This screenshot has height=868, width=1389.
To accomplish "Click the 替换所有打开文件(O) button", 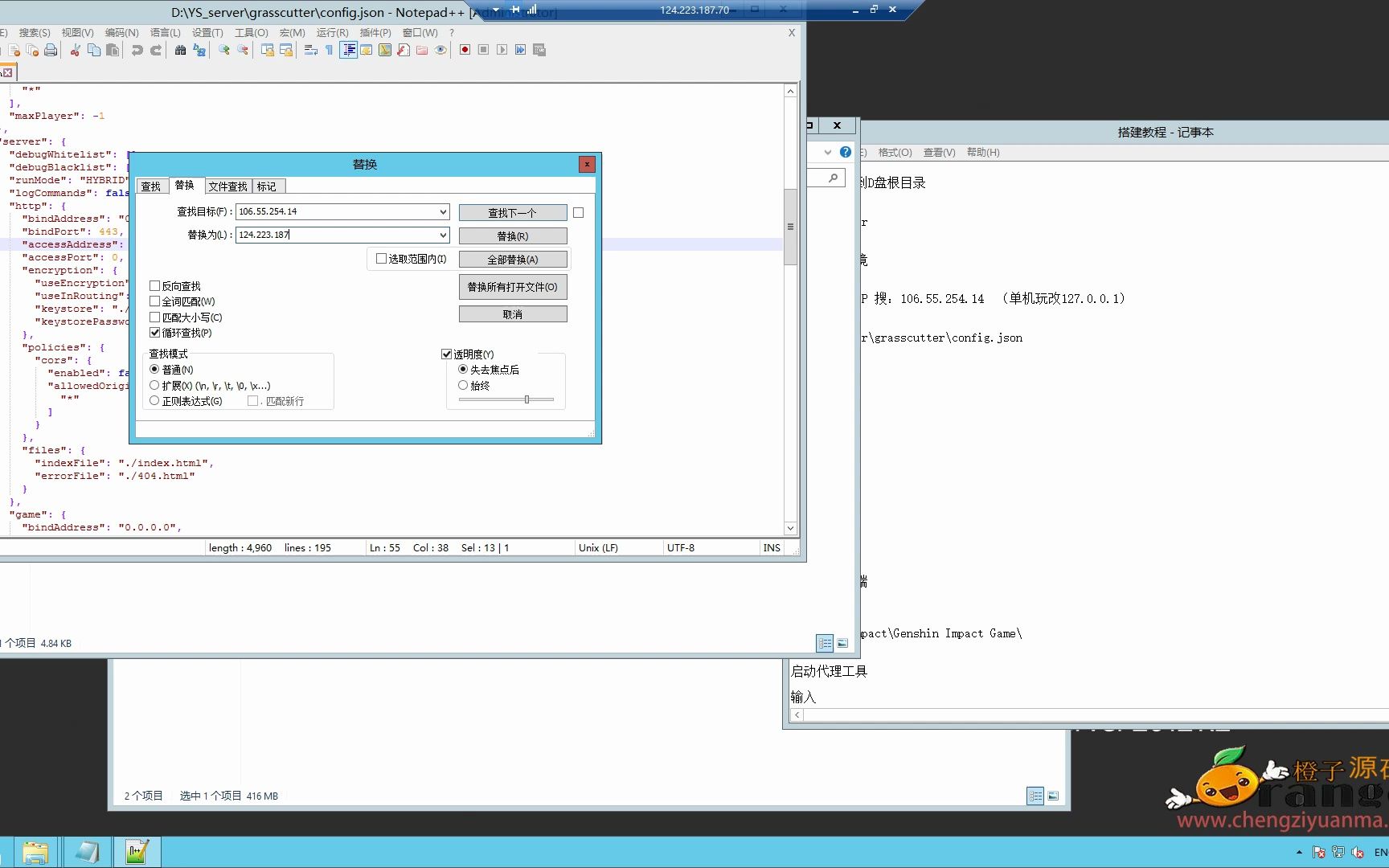I will [x=513, y=287].
